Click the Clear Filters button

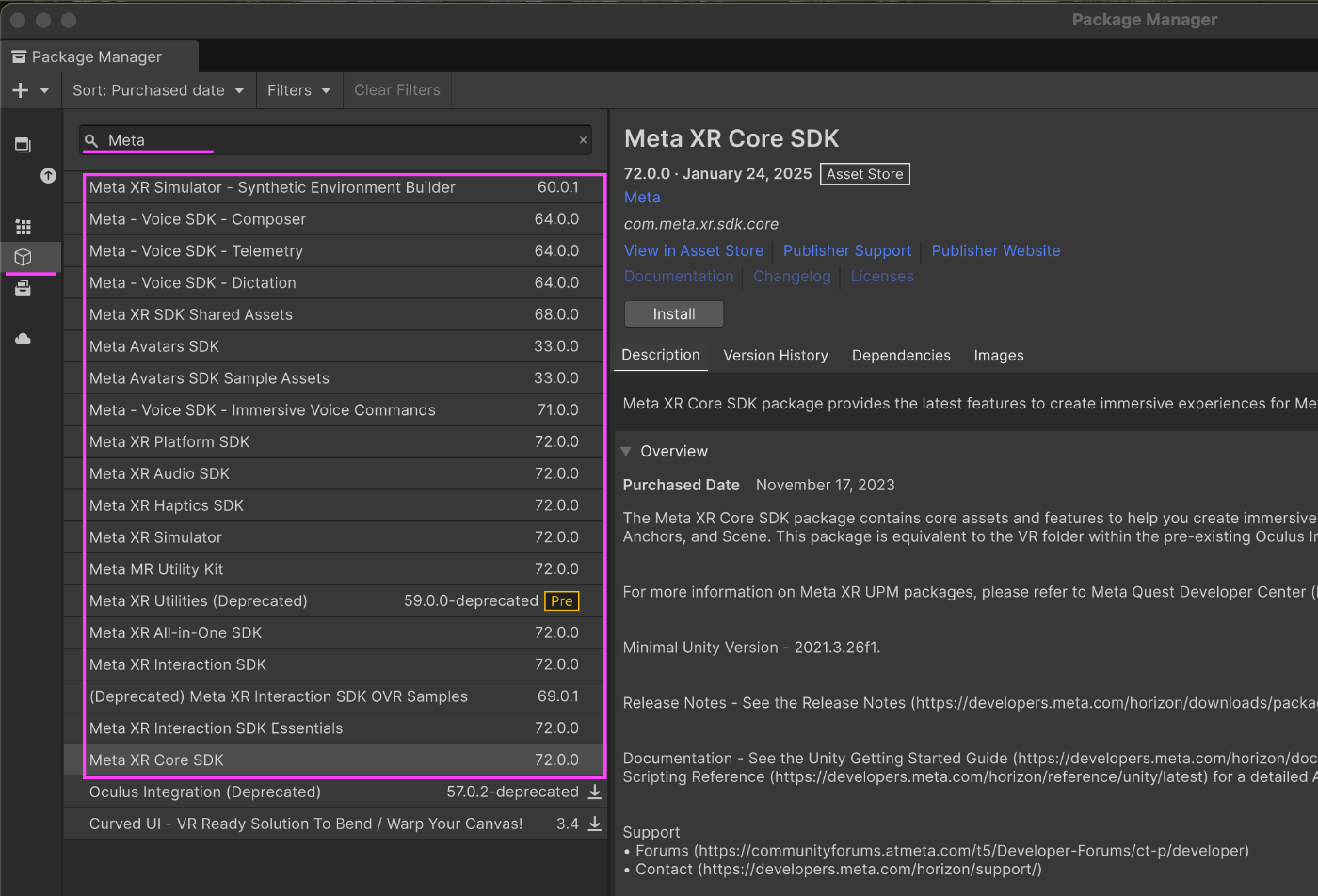point(397,90)
